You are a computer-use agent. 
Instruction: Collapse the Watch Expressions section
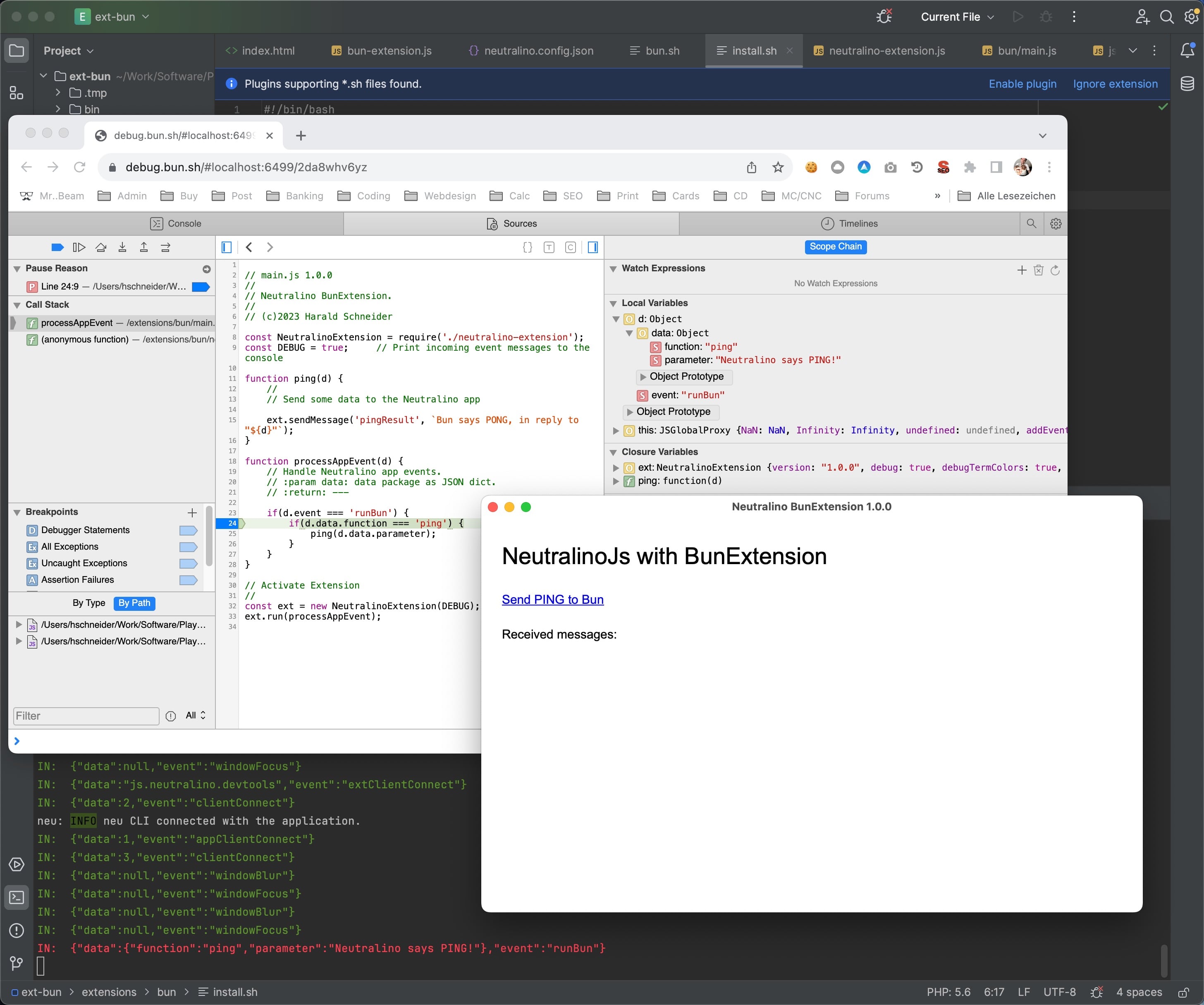point(613,268)
